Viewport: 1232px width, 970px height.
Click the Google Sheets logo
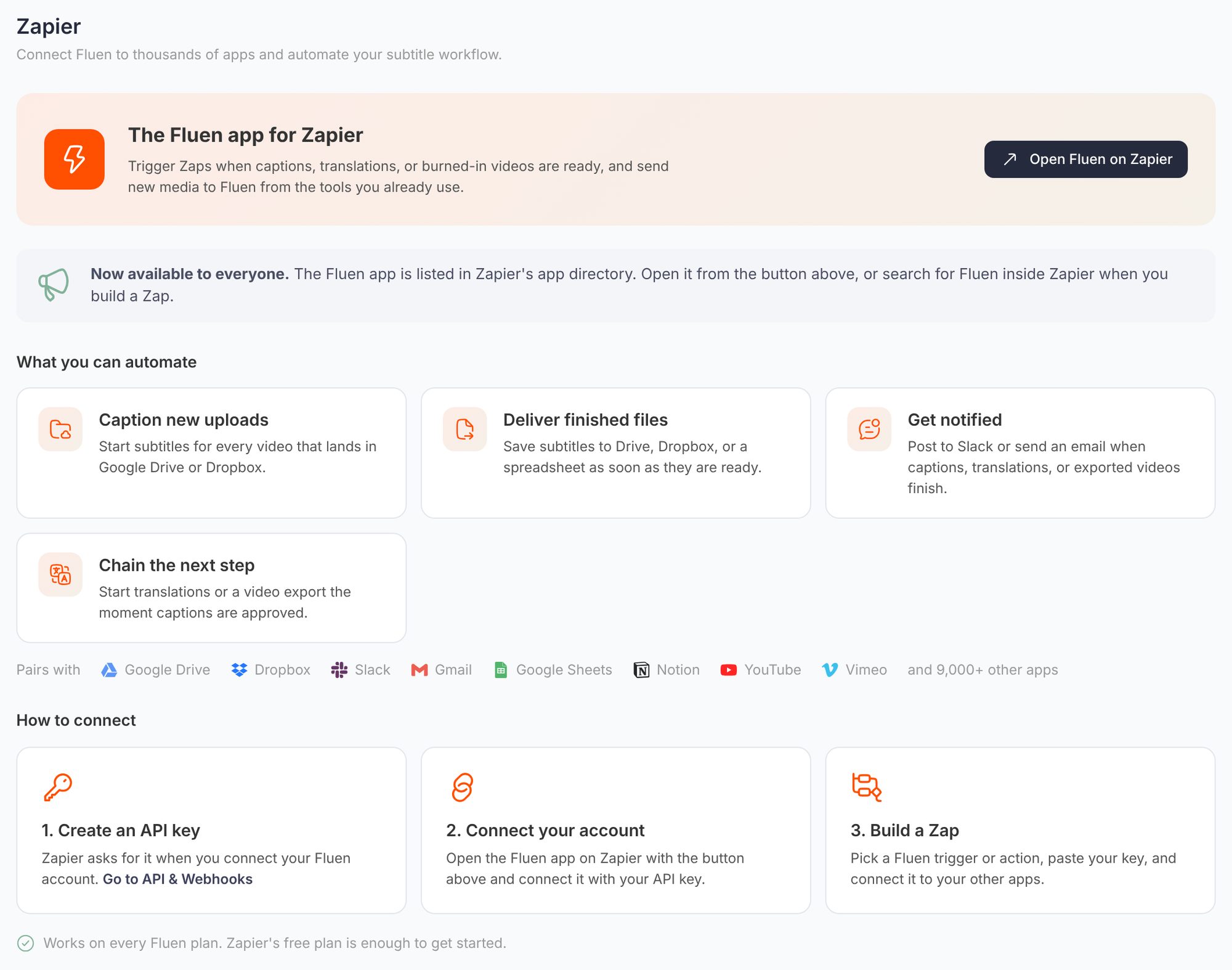point(501,670)
